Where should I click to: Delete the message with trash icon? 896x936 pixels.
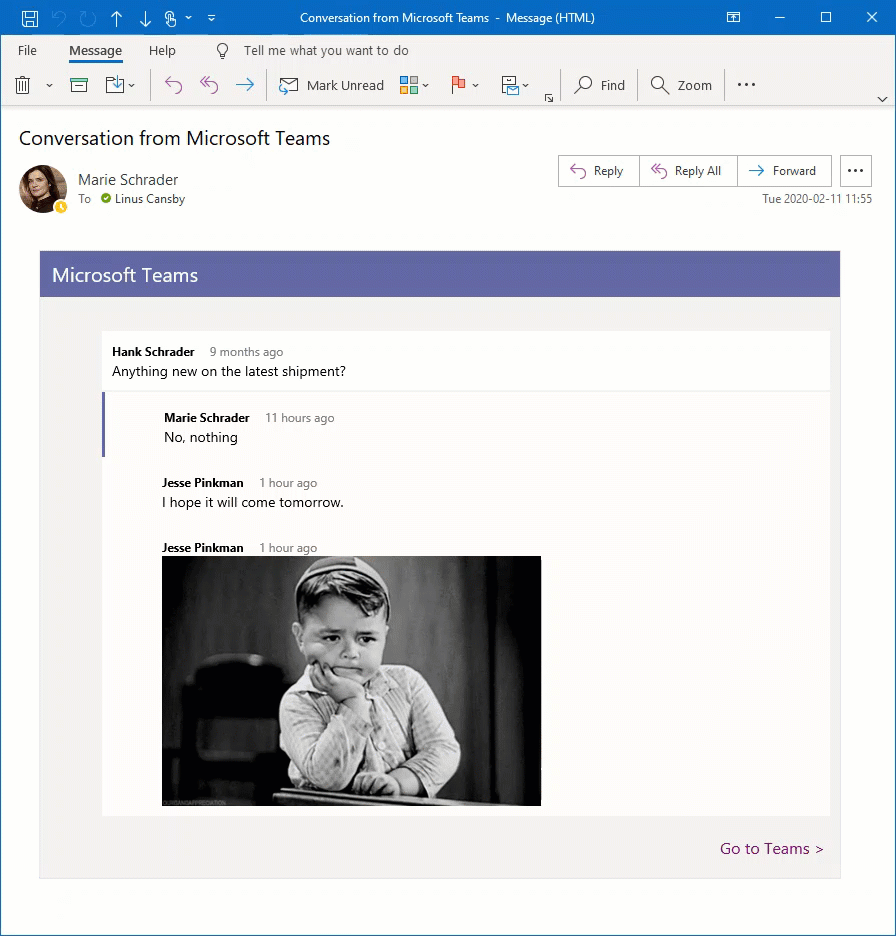point(23,85)
